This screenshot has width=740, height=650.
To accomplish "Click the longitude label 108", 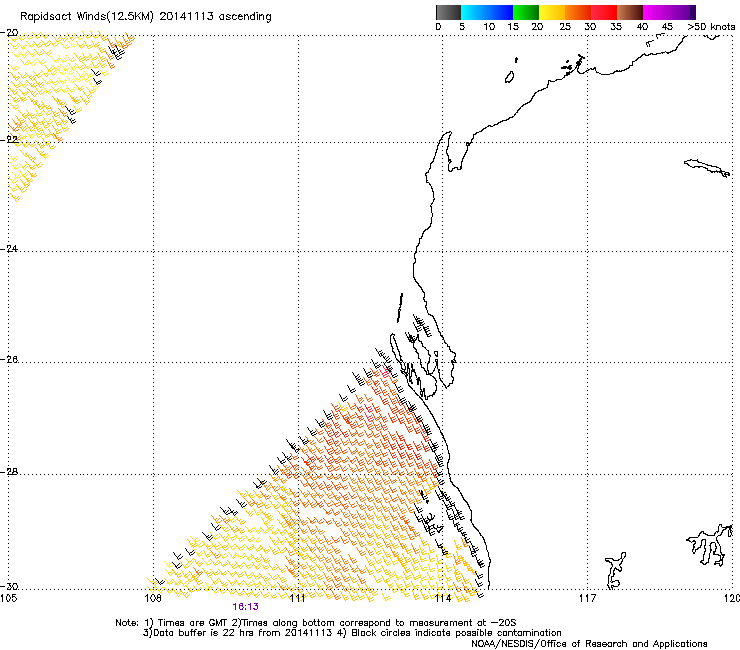I will [153, 599].
